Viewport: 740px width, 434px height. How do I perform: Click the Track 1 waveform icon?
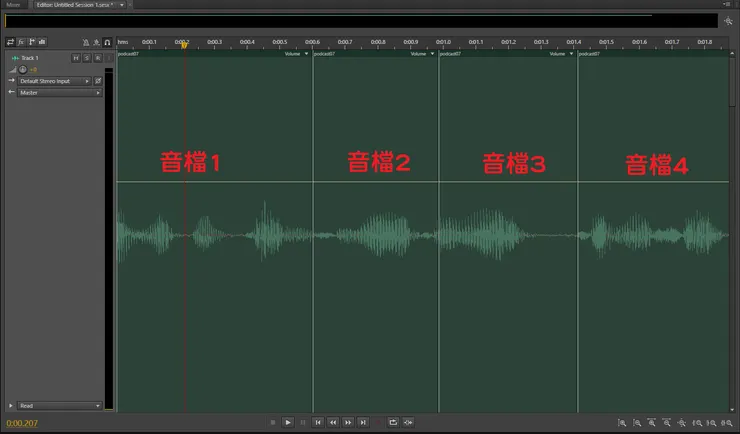pyautogui.click(x=15, y=58)
